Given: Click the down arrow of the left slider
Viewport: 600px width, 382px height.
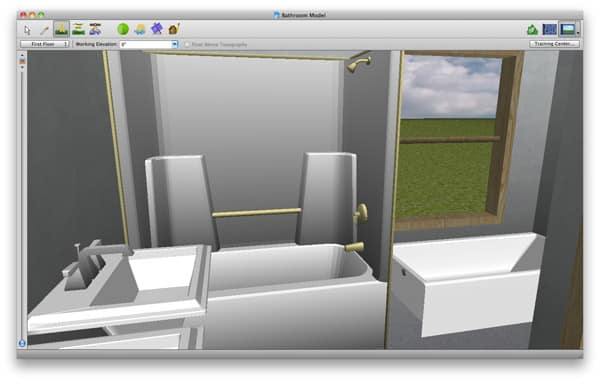Looking at the screenshot, I should pyautogui.click(x=22, y=67).
